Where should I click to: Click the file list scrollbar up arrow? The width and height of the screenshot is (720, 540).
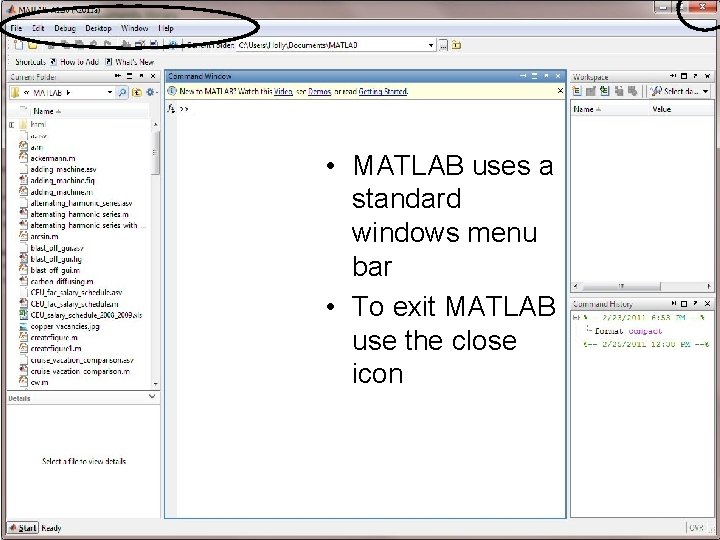(x=156, y=124)
